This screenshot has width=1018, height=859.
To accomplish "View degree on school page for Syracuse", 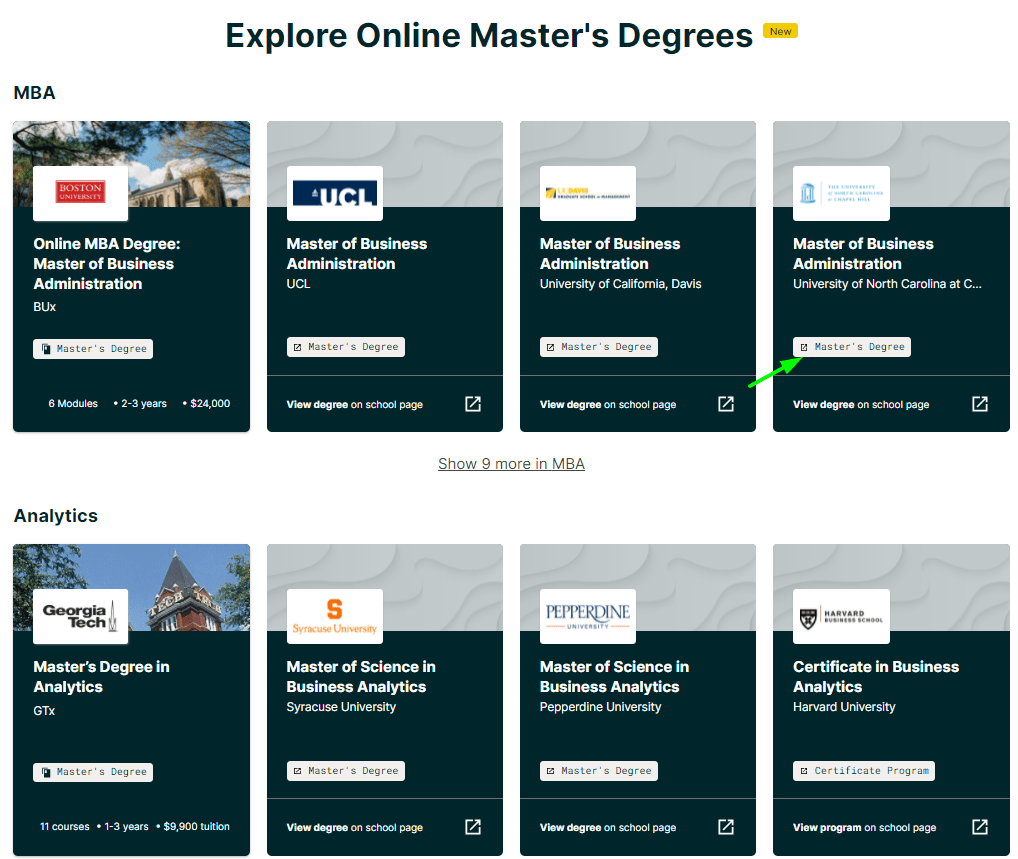I will pos(354,827).
